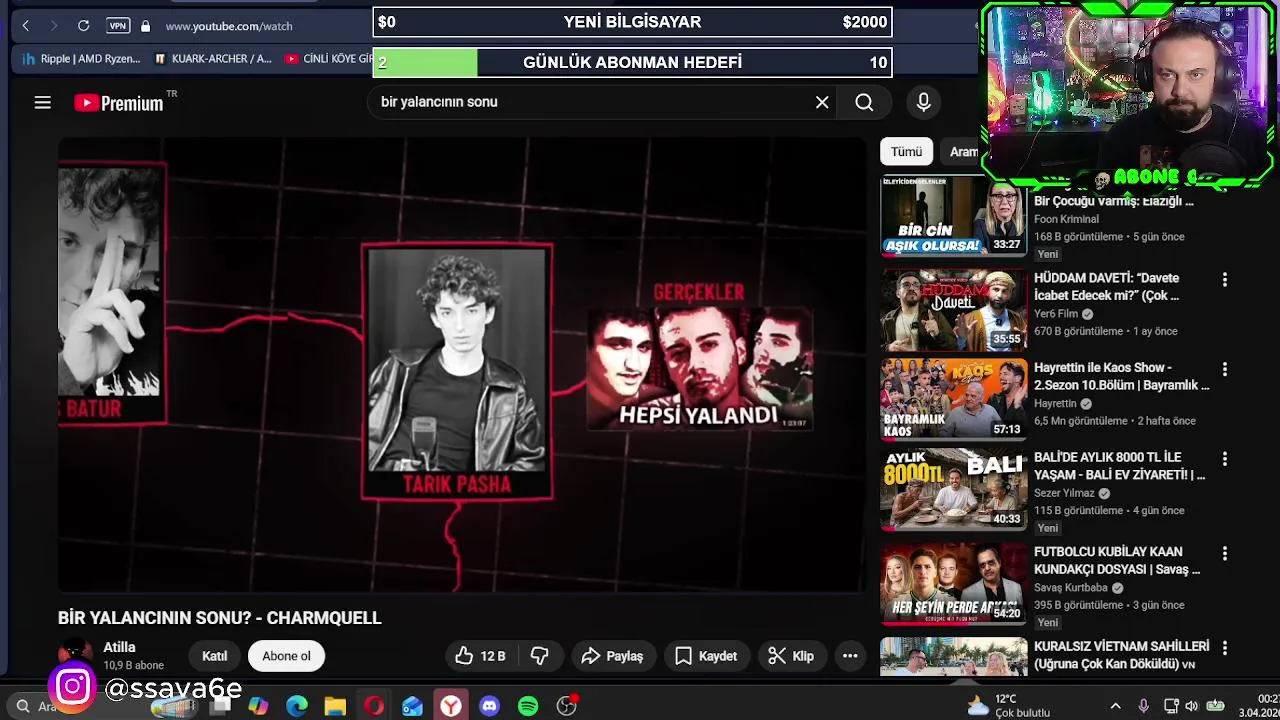Open Opera browser from the taskbar
1280x720 pixels.
[x=374, y=706]
